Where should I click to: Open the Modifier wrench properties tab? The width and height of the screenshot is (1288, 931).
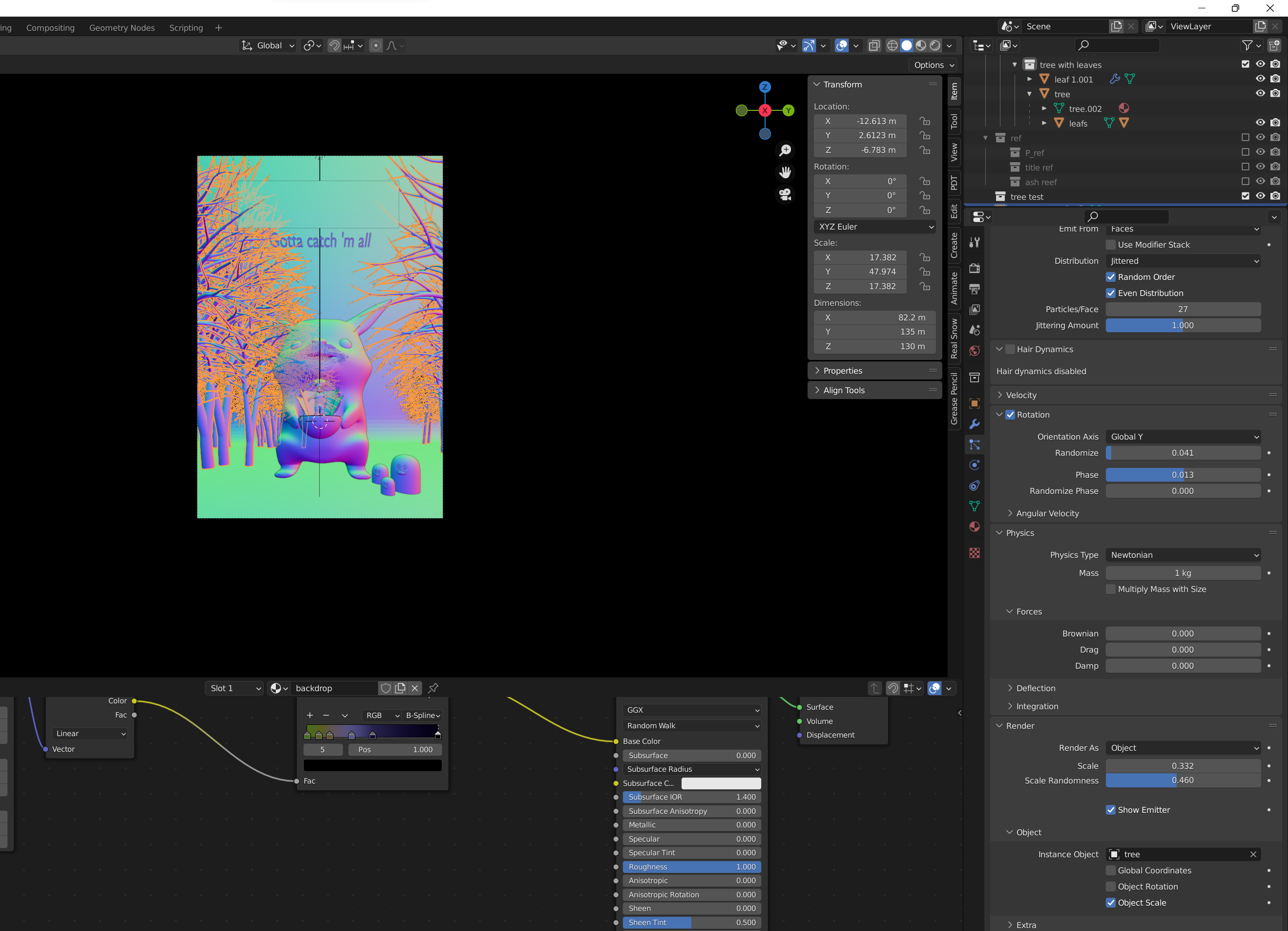pyautogui.click(x=975, y=424)
